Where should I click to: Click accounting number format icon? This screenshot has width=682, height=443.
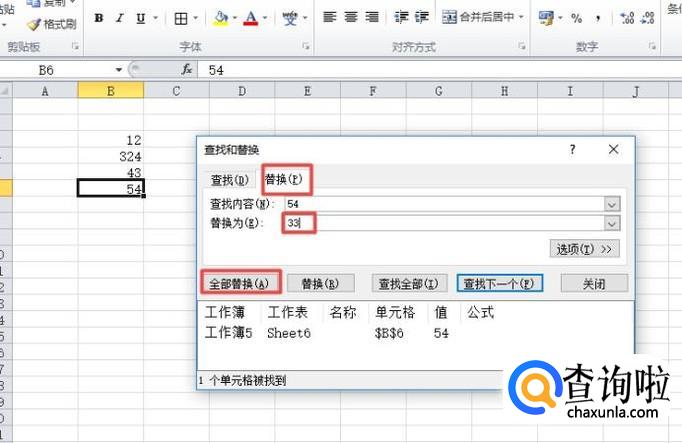(x=546, y=18)
